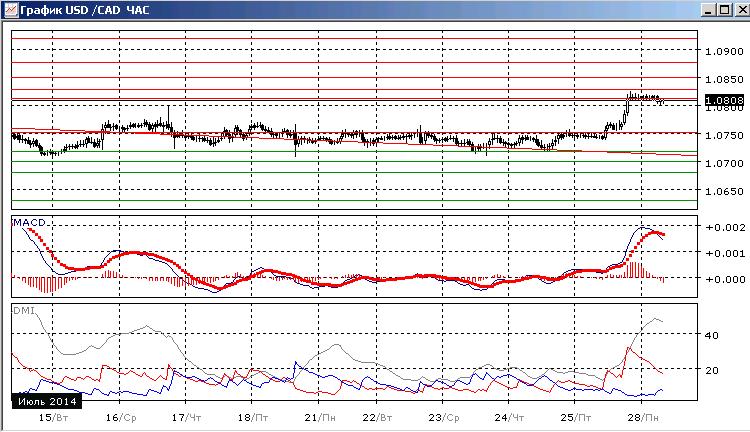Image resolution: width=750 pixels, height=432 pixels.
Task: Click the '23/Ср' date axis label
Action: click(443, 418)
